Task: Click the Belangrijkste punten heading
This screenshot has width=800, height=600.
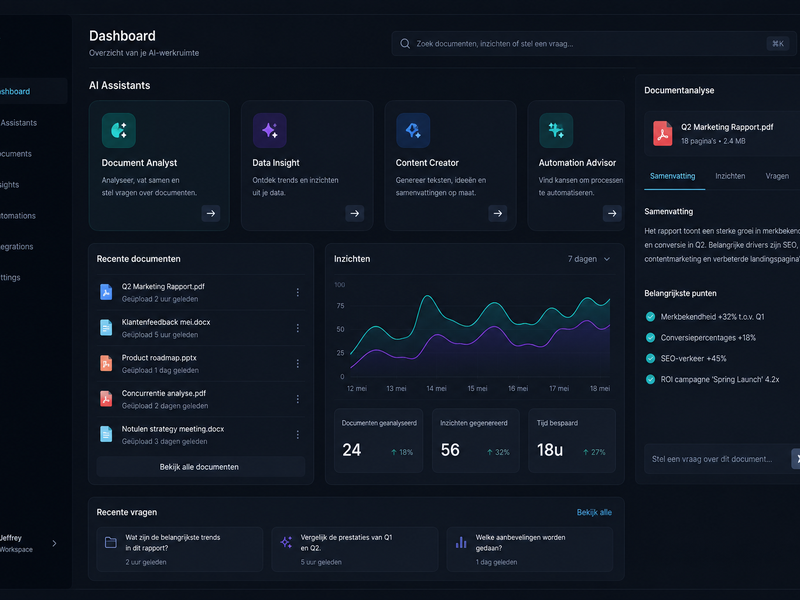Action: coord(680,293)
